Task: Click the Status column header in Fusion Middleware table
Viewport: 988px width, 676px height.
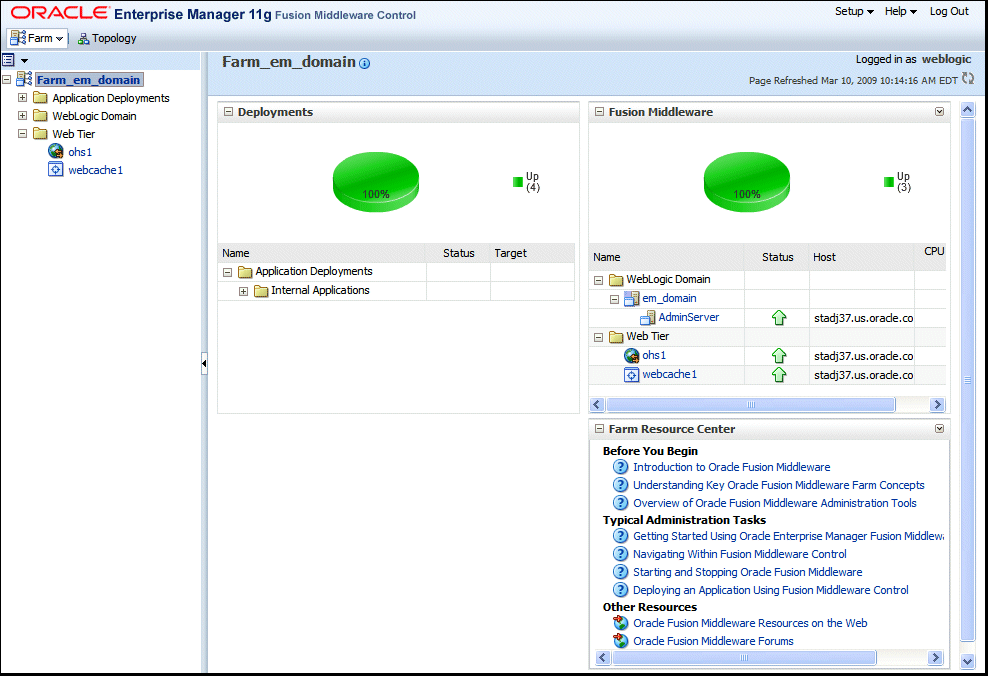Action: click(778, 257)
